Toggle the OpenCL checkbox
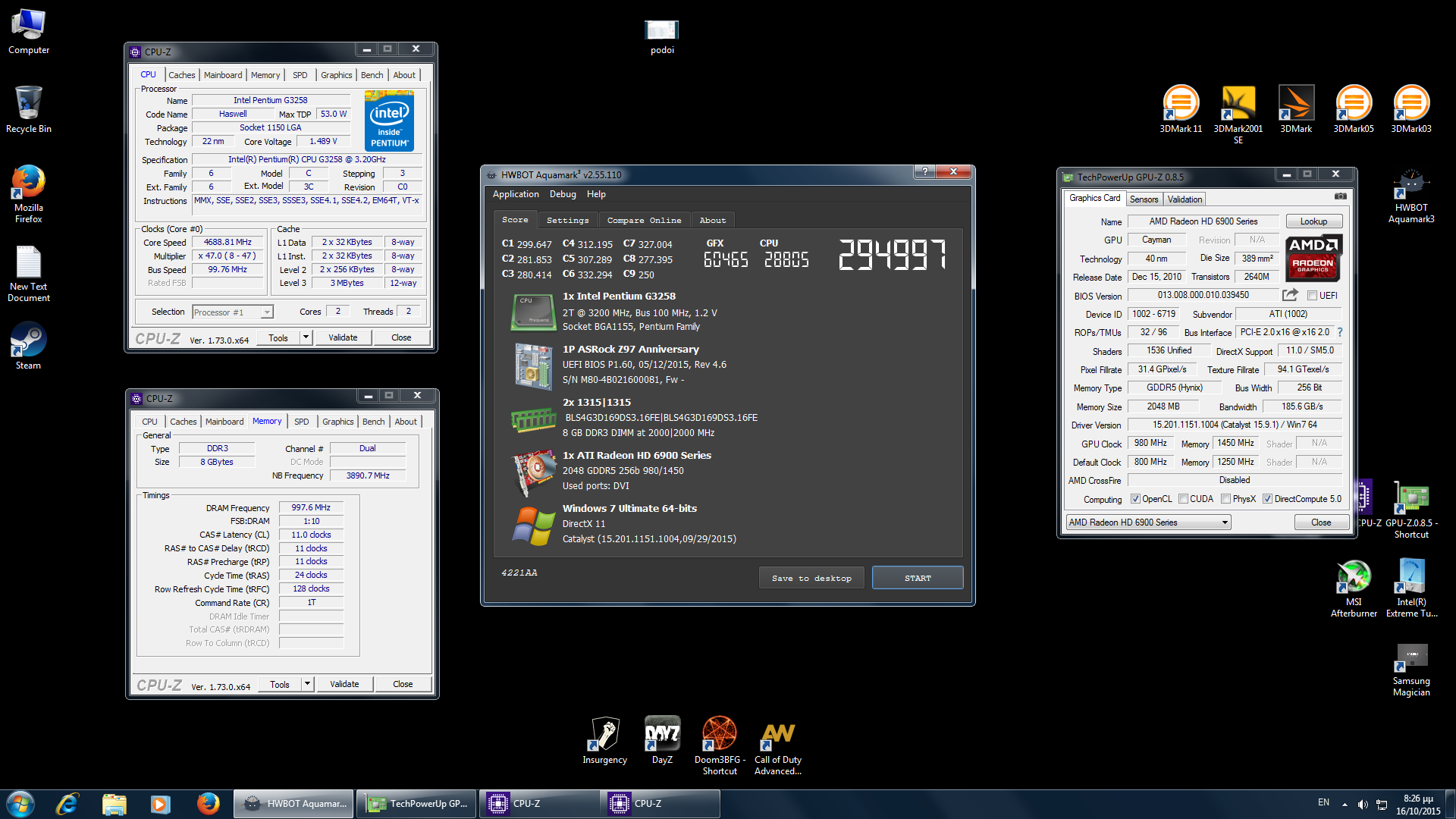The height and width of the screenshot is (819, 1456). pos(1135,499)
